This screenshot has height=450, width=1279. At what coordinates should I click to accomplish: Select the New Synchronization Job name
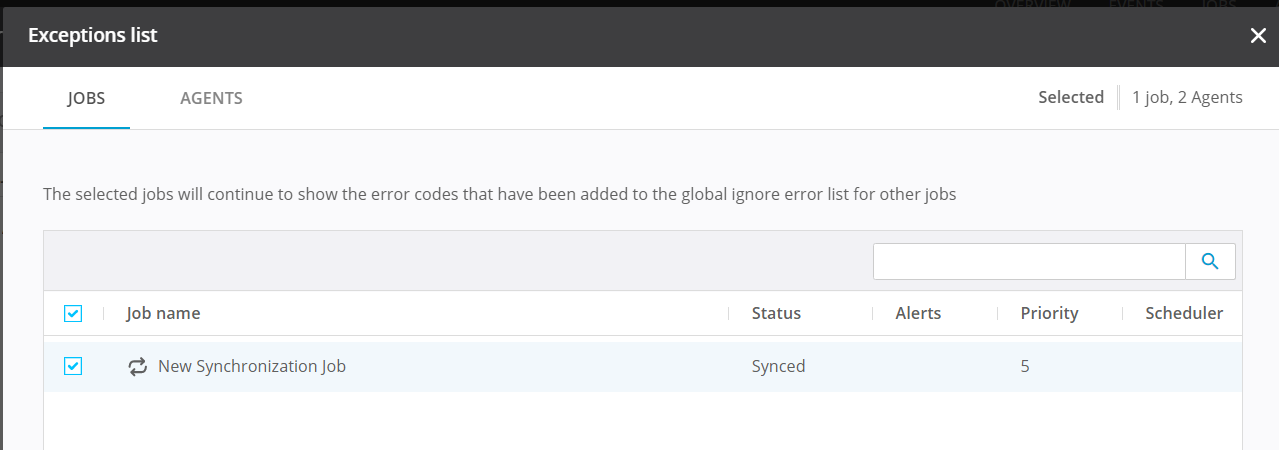pyautogui.click(x=252, y=366)
